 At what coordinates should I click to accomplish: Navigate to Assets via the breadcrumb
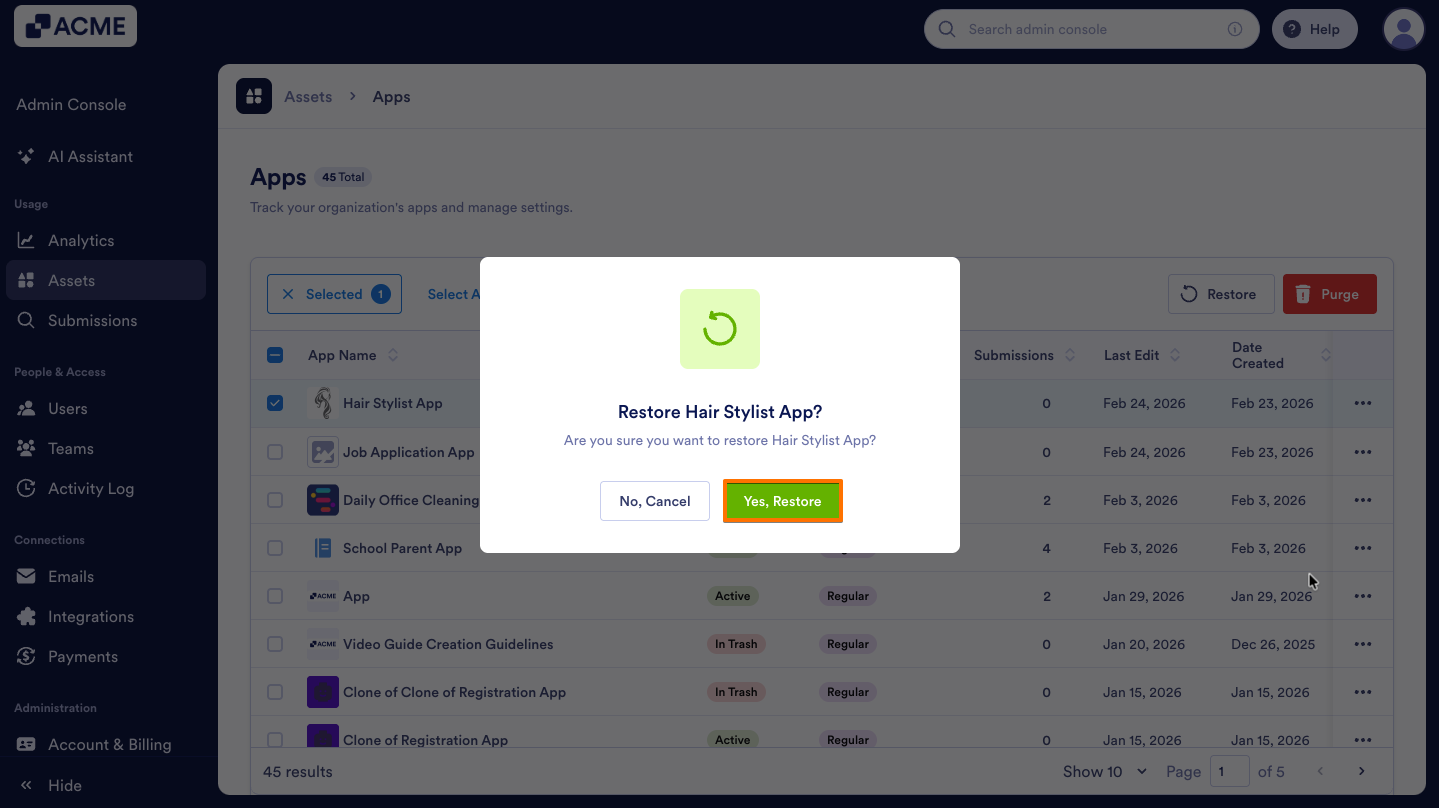click(308, 96)
